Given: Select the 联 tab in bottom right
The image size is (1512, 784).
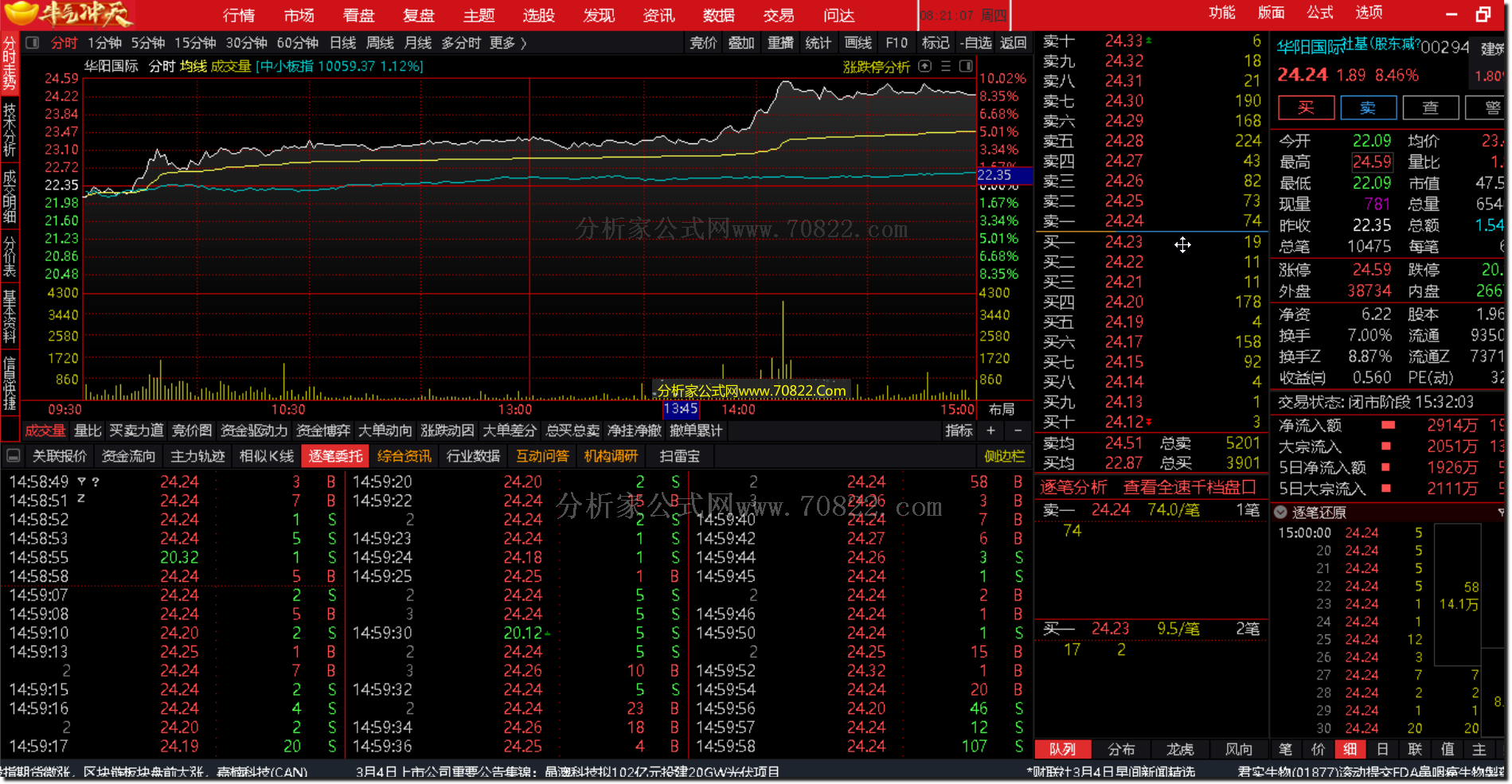Looking at the screenshot, I should 1415,750.
